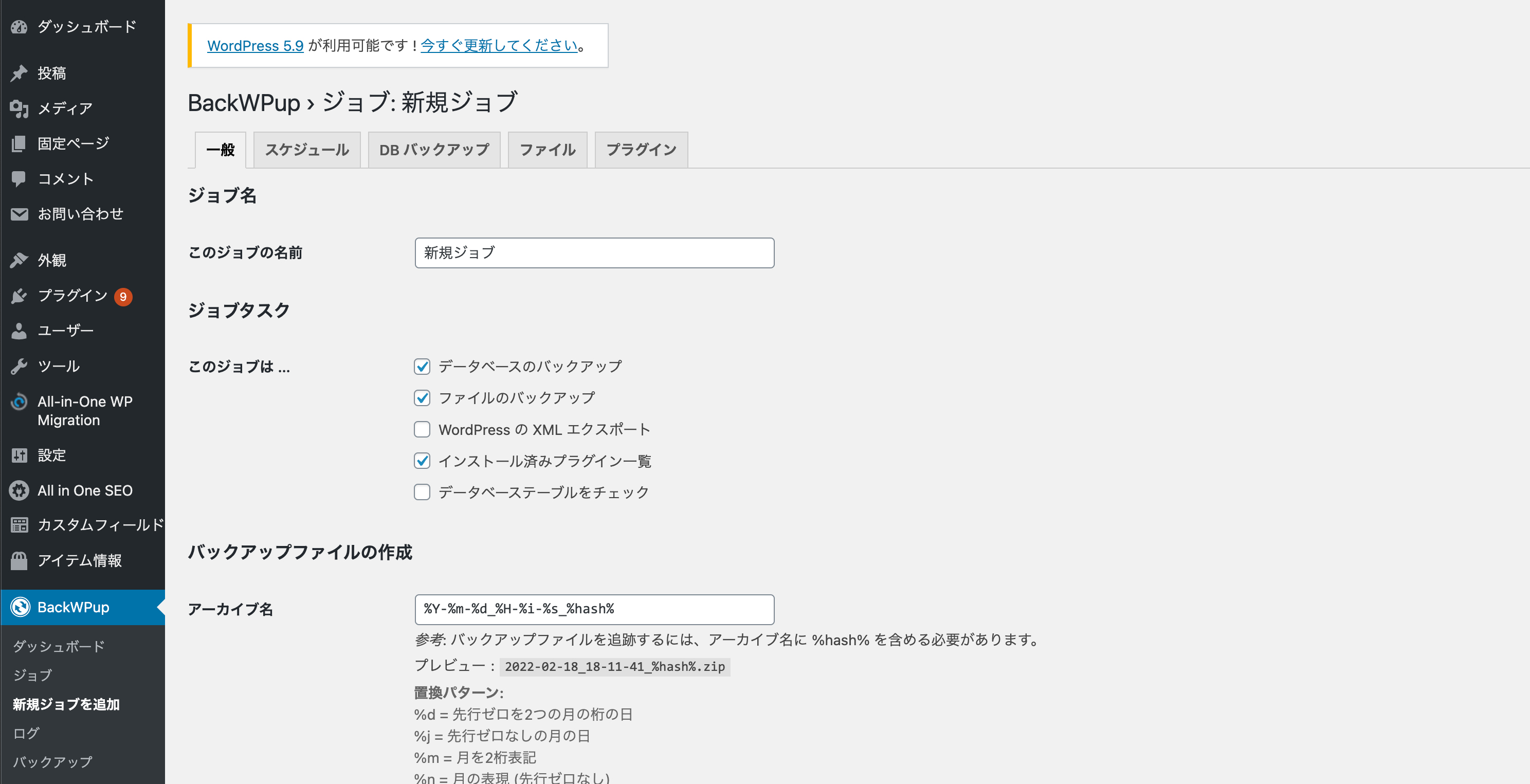
Task: Click the media icon beside メディア
Action: pos(19,108)
